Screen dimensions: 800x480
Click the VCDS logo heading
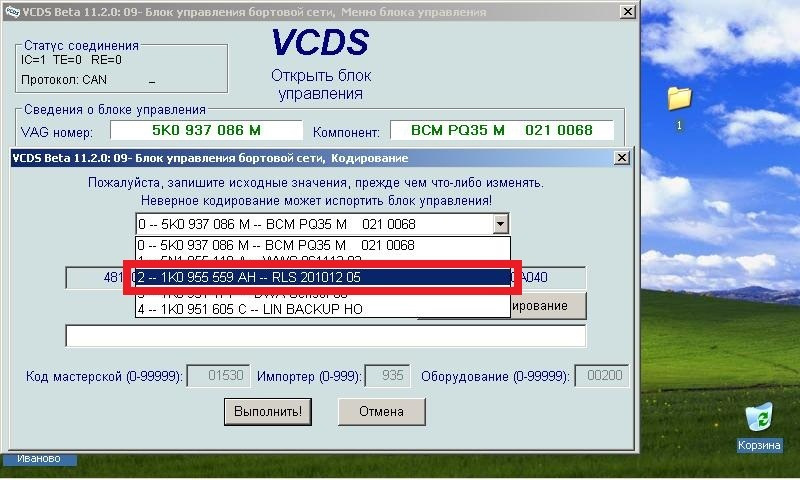[x=320, y=42]
